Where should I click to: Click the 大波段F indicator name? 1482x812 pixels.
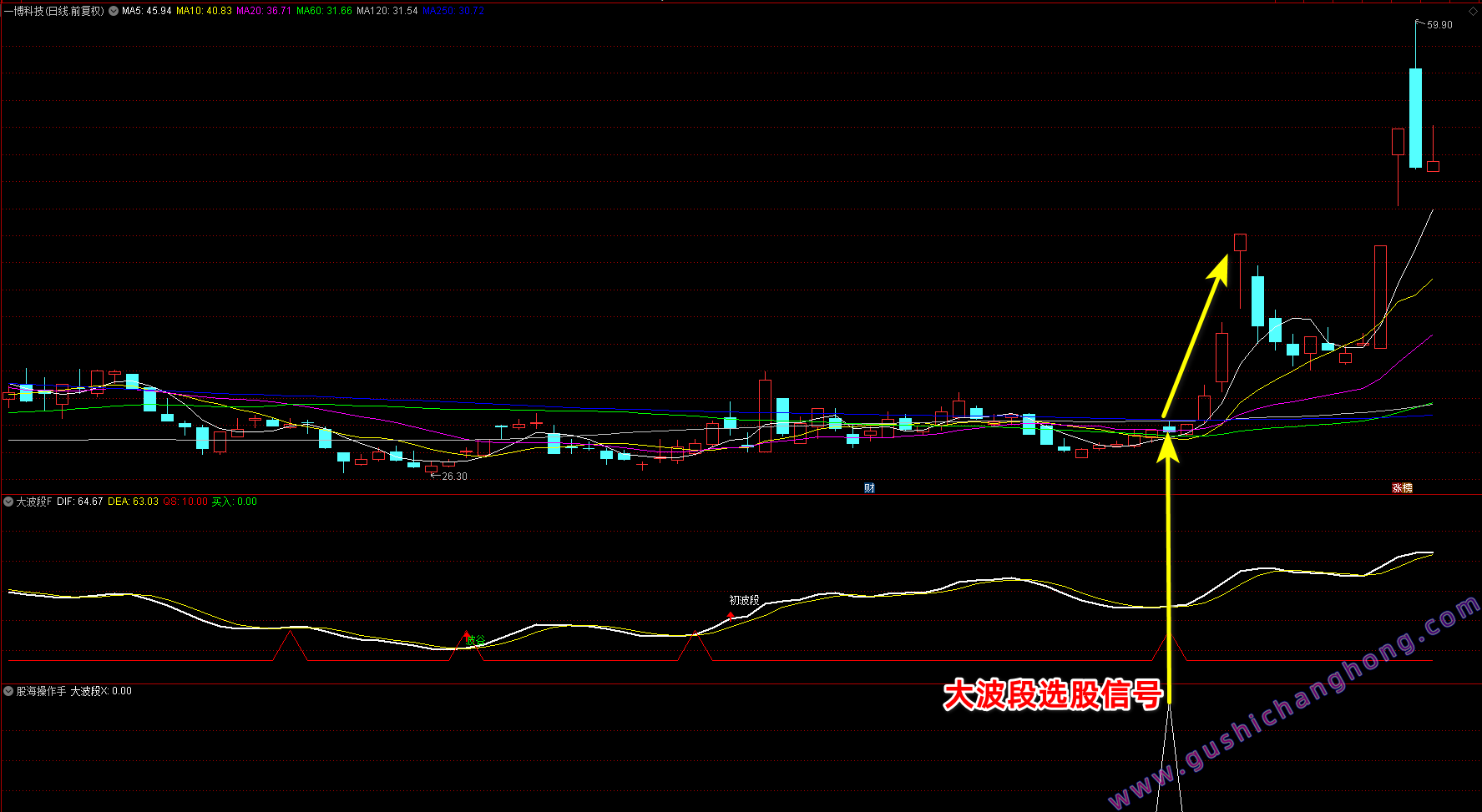[33, 502]
